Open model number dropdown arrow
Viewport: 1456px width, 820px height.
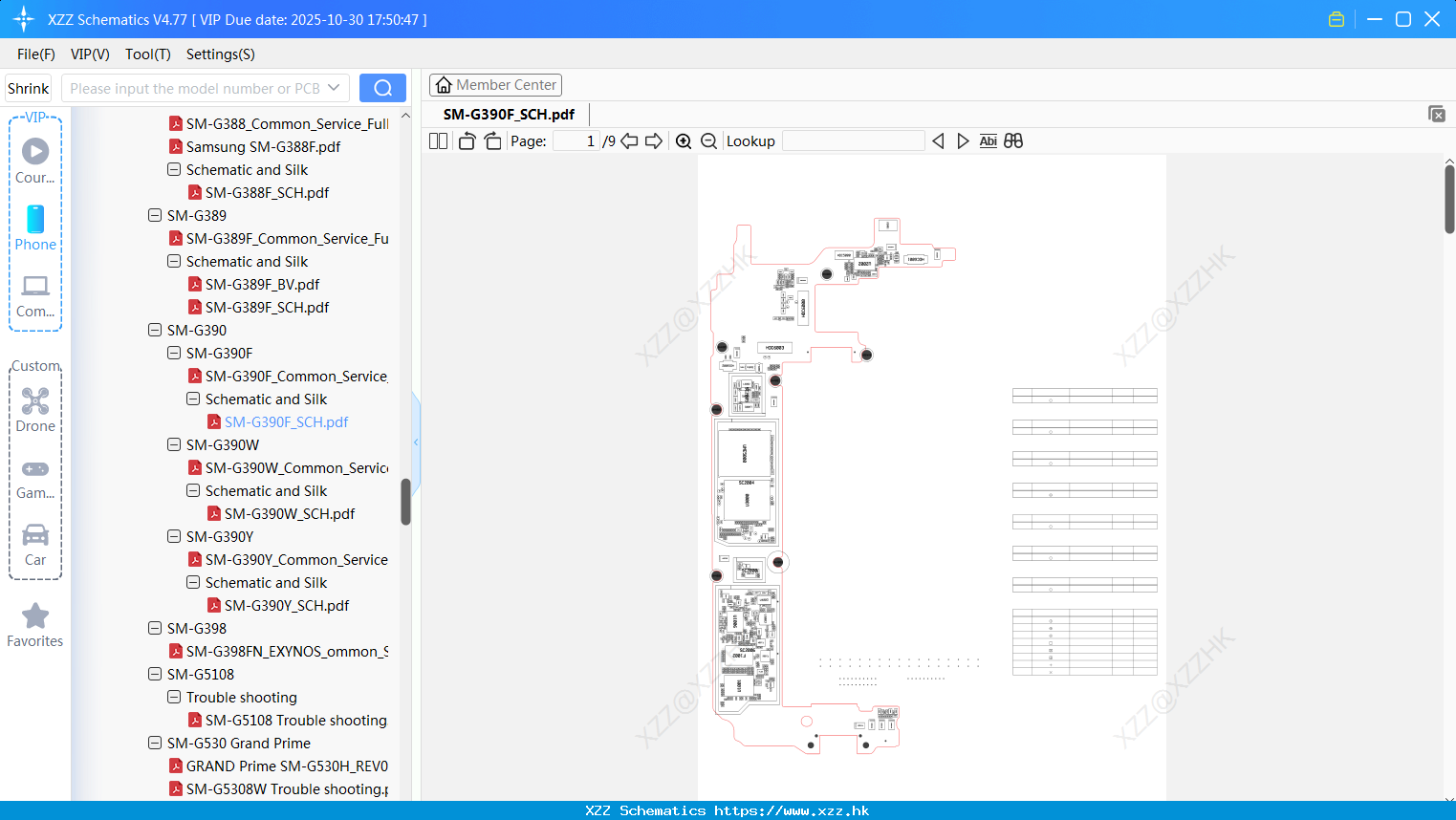[x=334, y=88]
